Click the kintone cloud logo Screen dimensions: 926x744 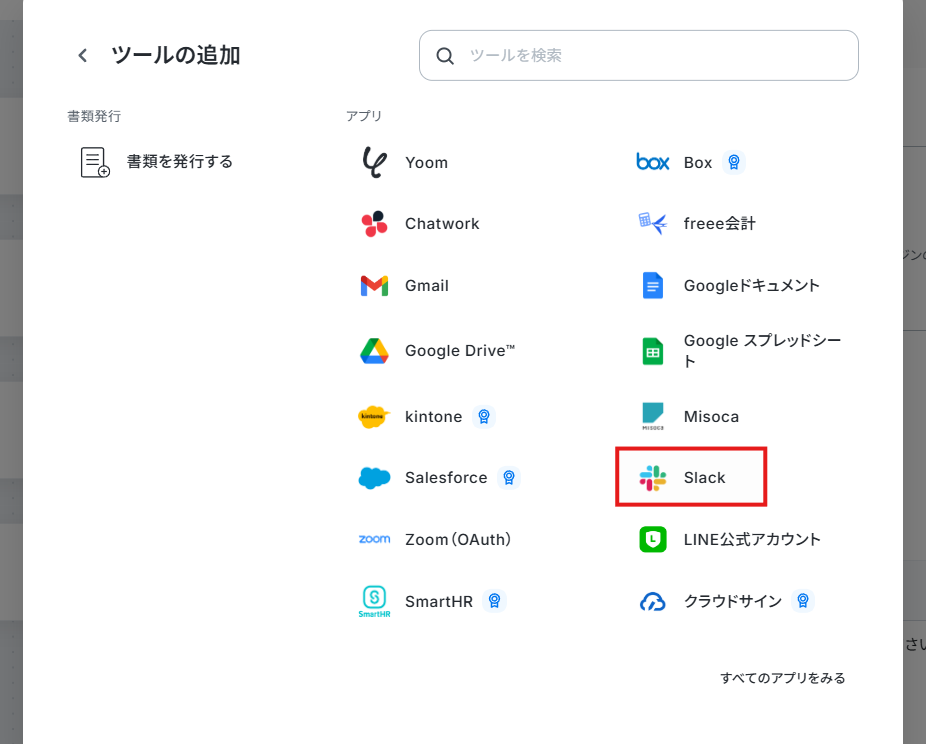pos(374,417)
